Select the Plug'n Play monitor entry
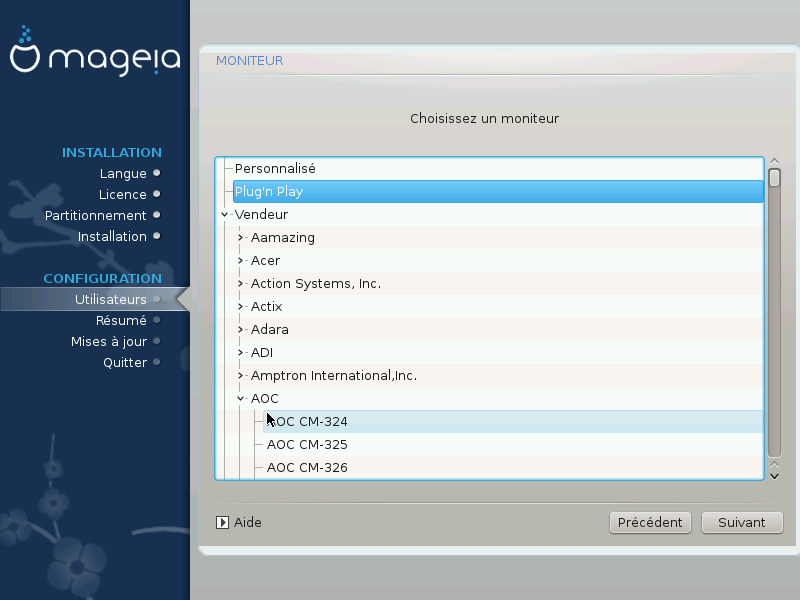The height and width of the screenshot is (600, 800). pyautogui.click(x=498, y=192)
